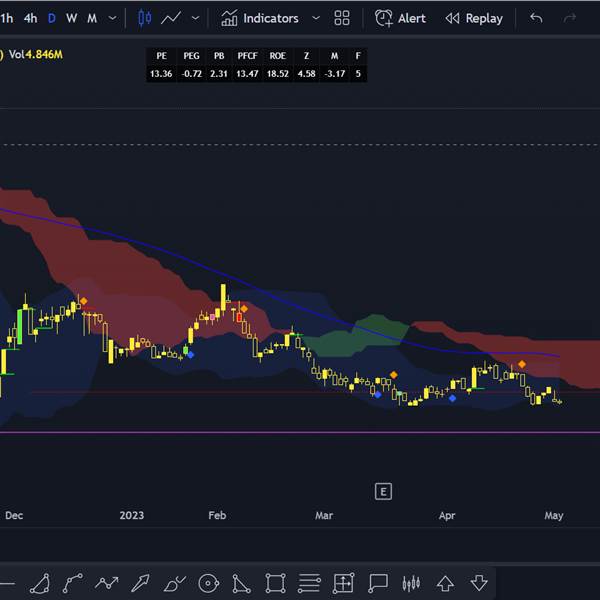Click the Replay rewind icon
600x600 pixels.
(452, 18)
